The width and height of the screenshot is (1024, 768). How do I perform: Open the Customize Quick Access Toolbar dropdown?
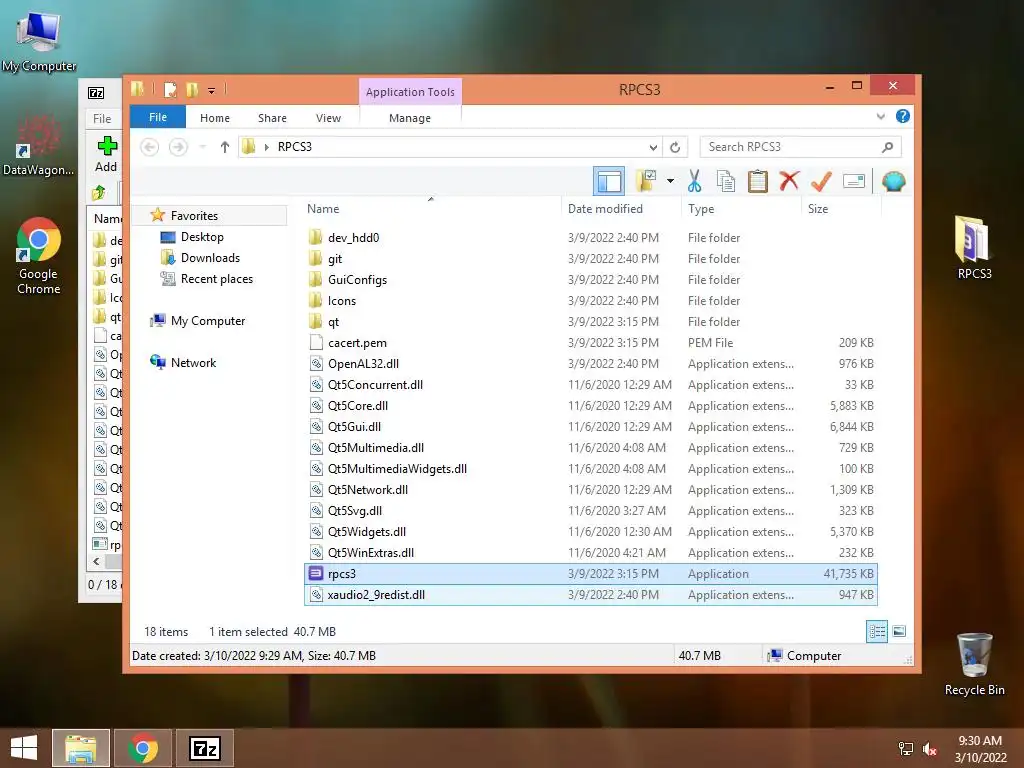tap(212, 90)
